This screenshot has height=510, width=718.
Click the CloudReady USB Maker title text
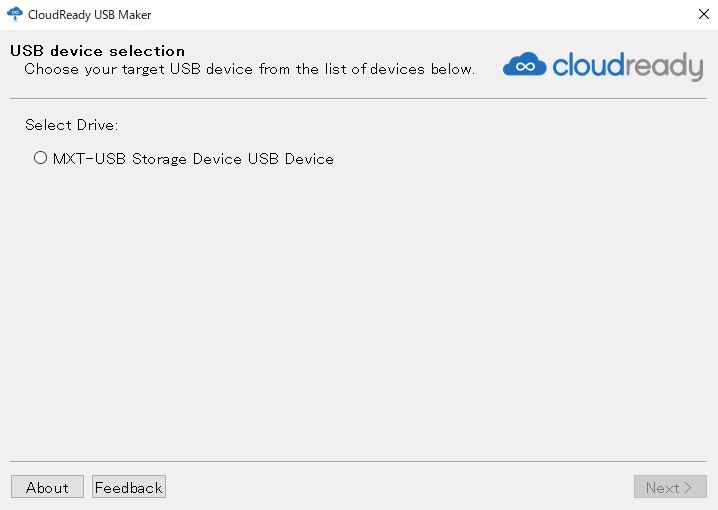[x=90, y=15]
